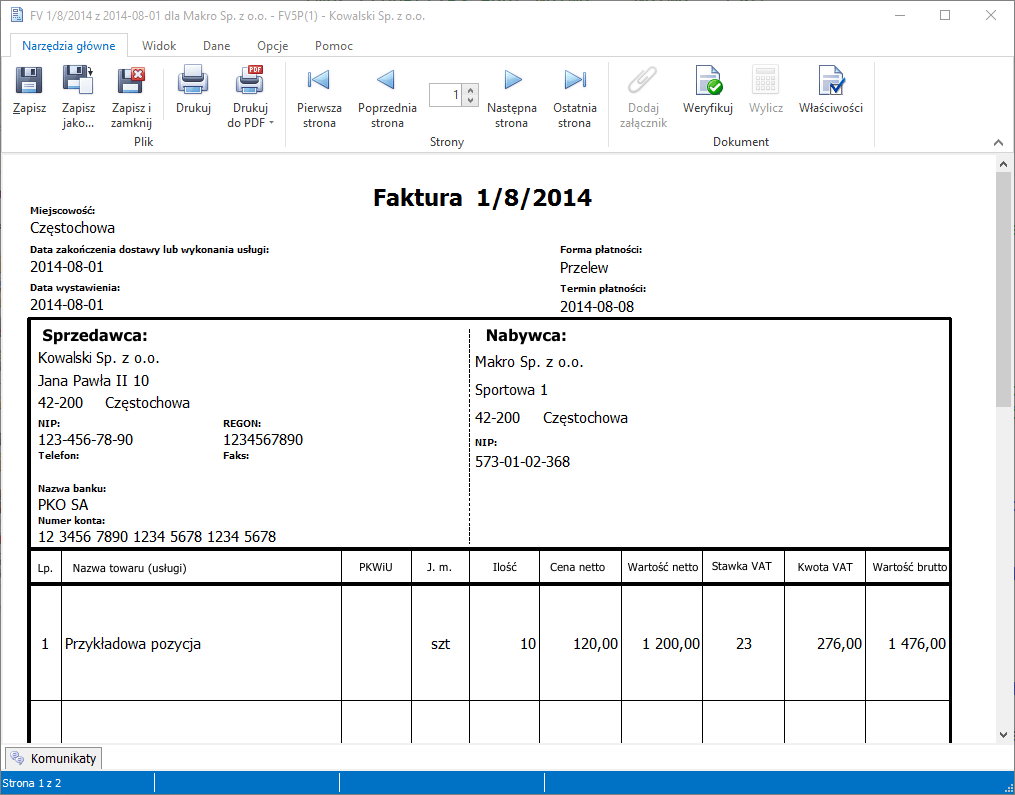Show the Komunikaty panel
Screen dimensions: 1015x795
[53, 758]
